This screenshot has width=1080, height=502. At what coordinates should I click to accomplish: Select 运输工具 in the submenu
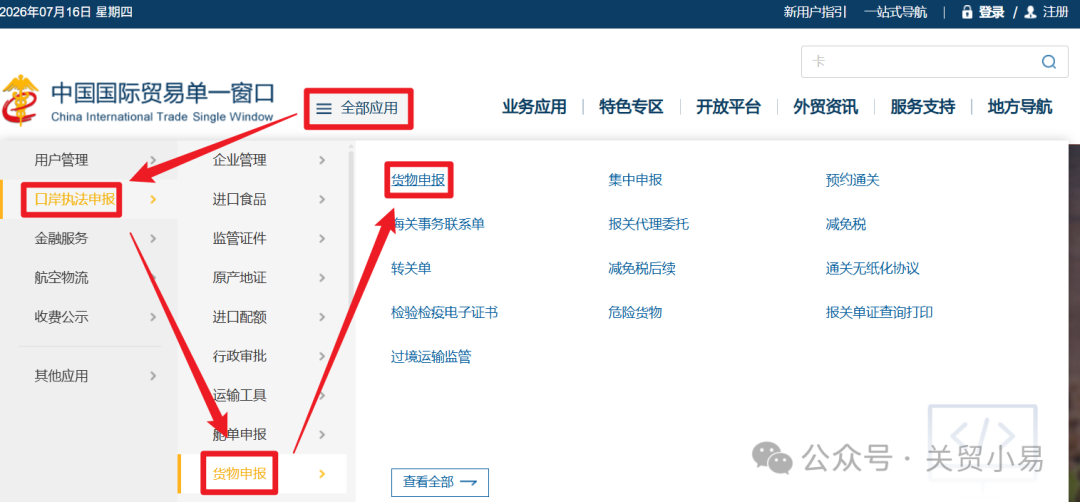tap(239, 396)
